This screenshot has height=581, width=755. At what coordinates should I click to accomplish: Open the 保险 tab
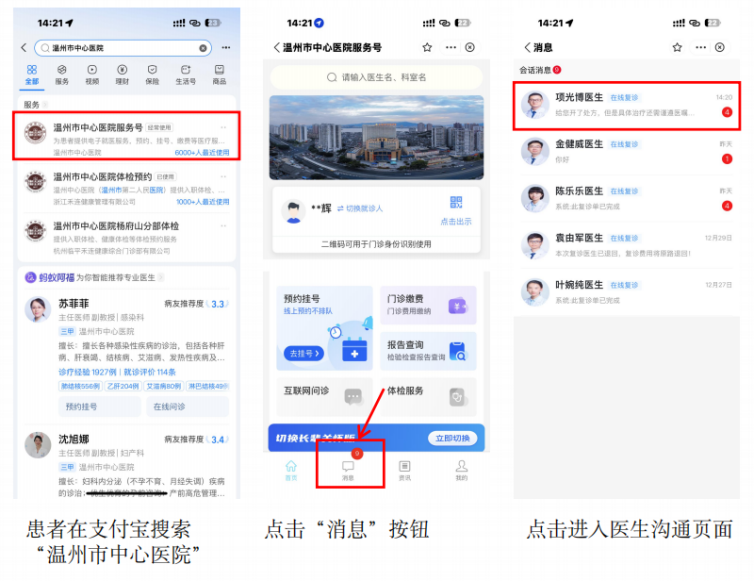pyautogui.click(x=152, y=75)
